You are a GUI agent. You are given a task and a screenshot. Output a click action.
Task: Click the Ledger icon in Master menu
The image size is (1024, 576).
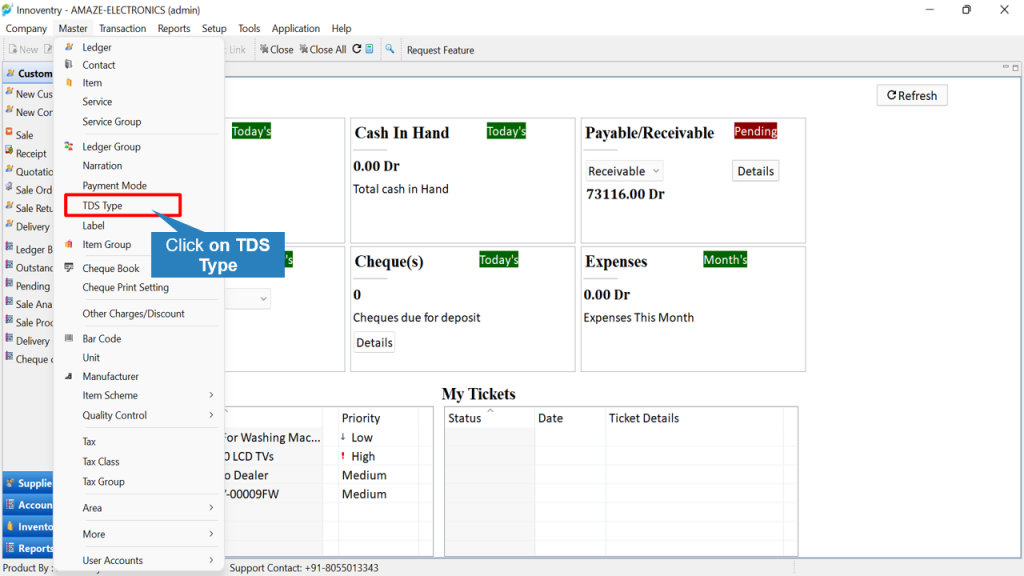69,47
